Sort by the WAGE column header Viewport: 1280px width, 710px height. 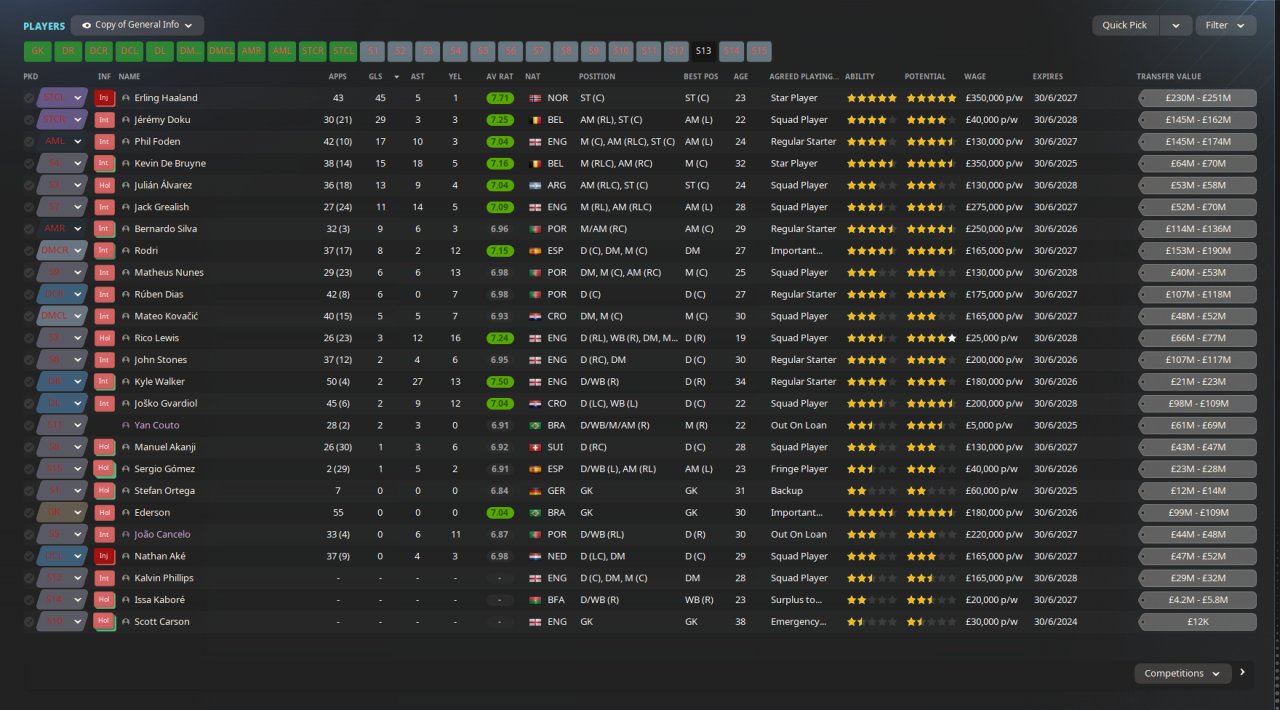pyautogui.click(x=975, y=77)
